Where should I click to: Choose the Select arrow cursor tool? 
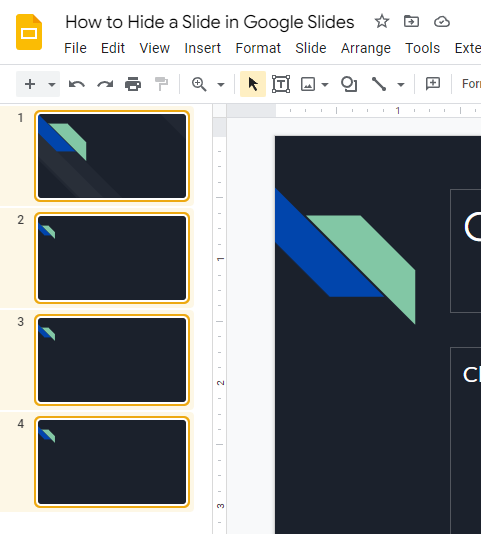click(253, 84)
